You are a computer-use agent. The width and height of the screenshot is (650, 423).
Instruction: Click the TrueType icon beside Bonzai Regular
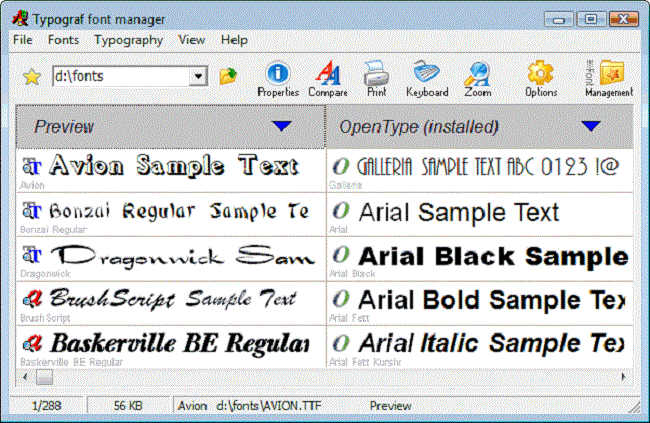(x=32, y=211)
